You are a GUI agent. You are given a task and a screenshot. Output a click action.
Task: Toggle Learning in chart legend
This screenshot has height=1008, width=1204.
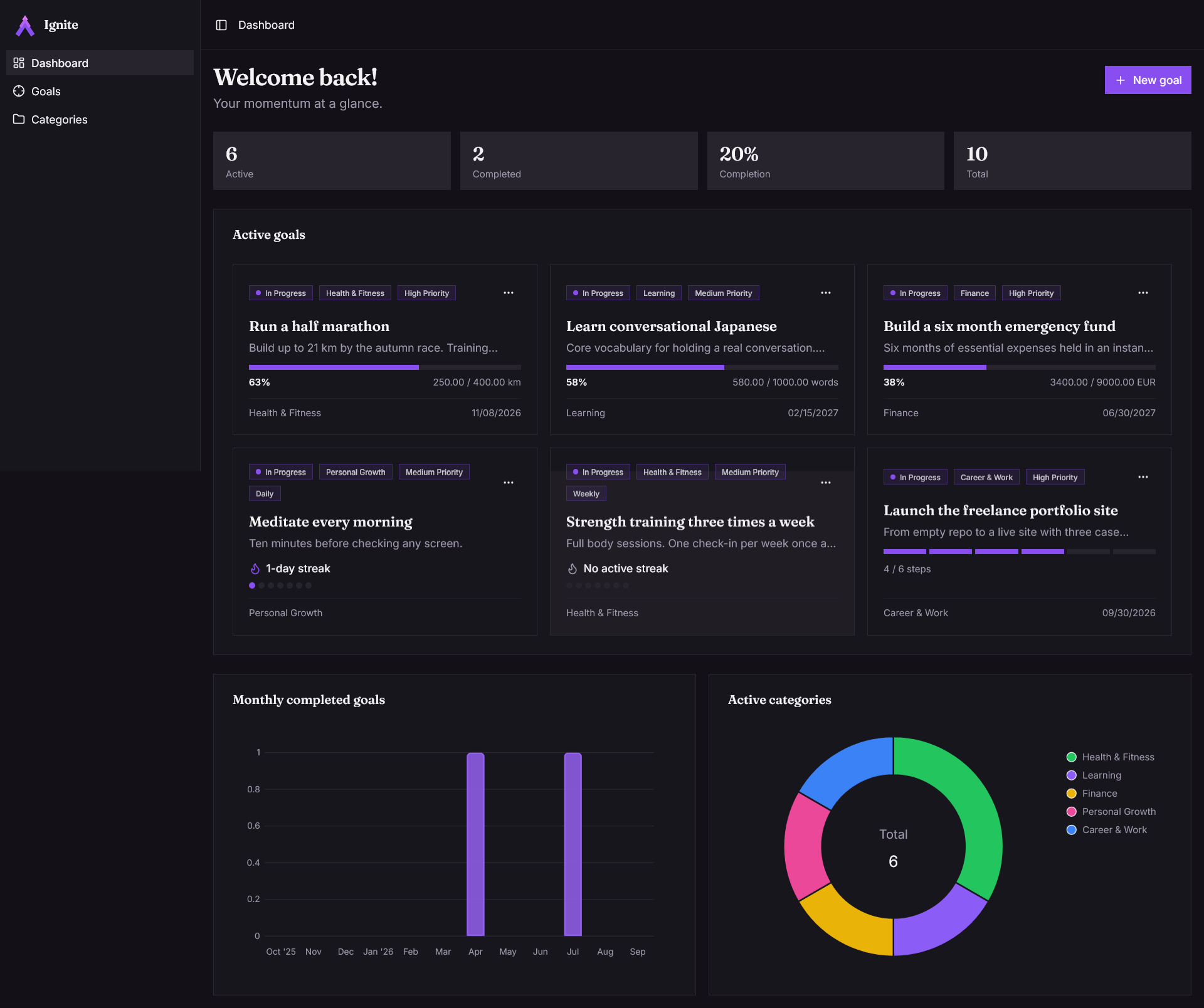point(1094,775)
